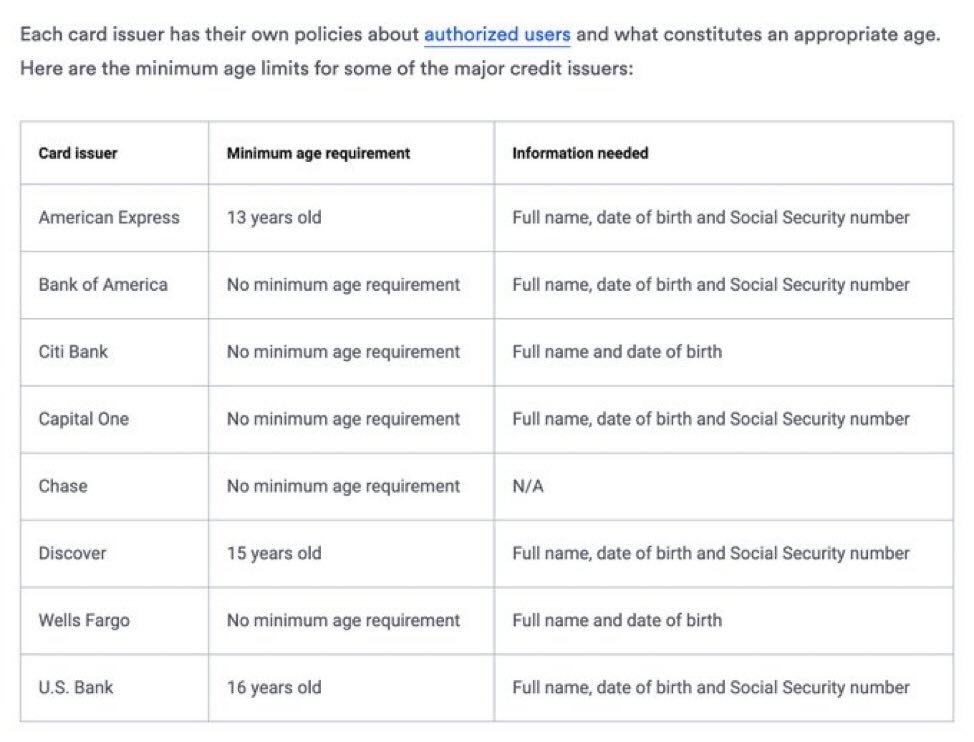Click Citi Bank's Full name and date of birth
The image size is (974, 742).
coord(617,351)
